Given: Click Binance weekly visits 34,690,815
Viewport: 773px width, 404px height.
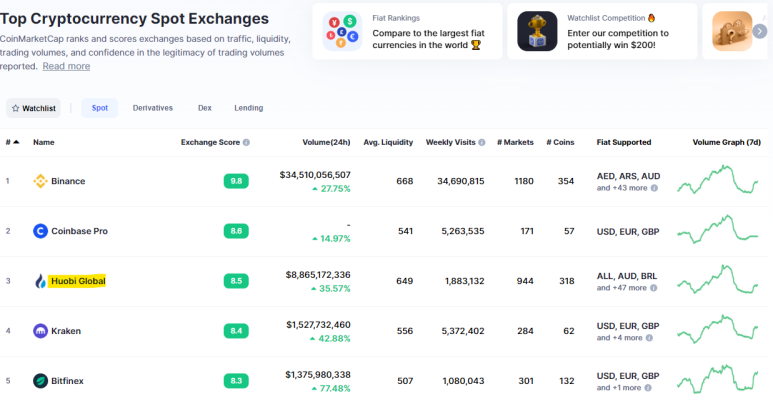Looking at the screenshot, I should point(460,181).
